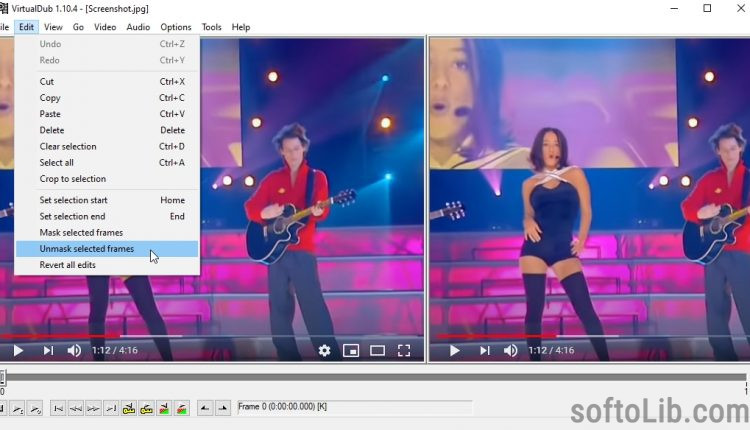Minimize the VirtualDub window
750x430 pixels.
coord(674,8)
